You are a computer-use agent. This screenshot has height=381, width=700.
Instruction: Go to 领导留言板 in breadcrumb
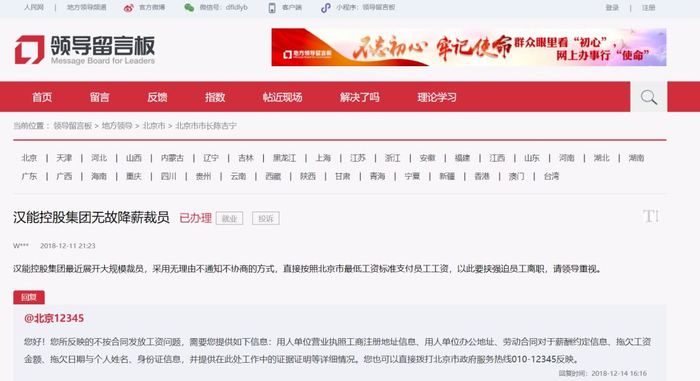pos(73,126)
